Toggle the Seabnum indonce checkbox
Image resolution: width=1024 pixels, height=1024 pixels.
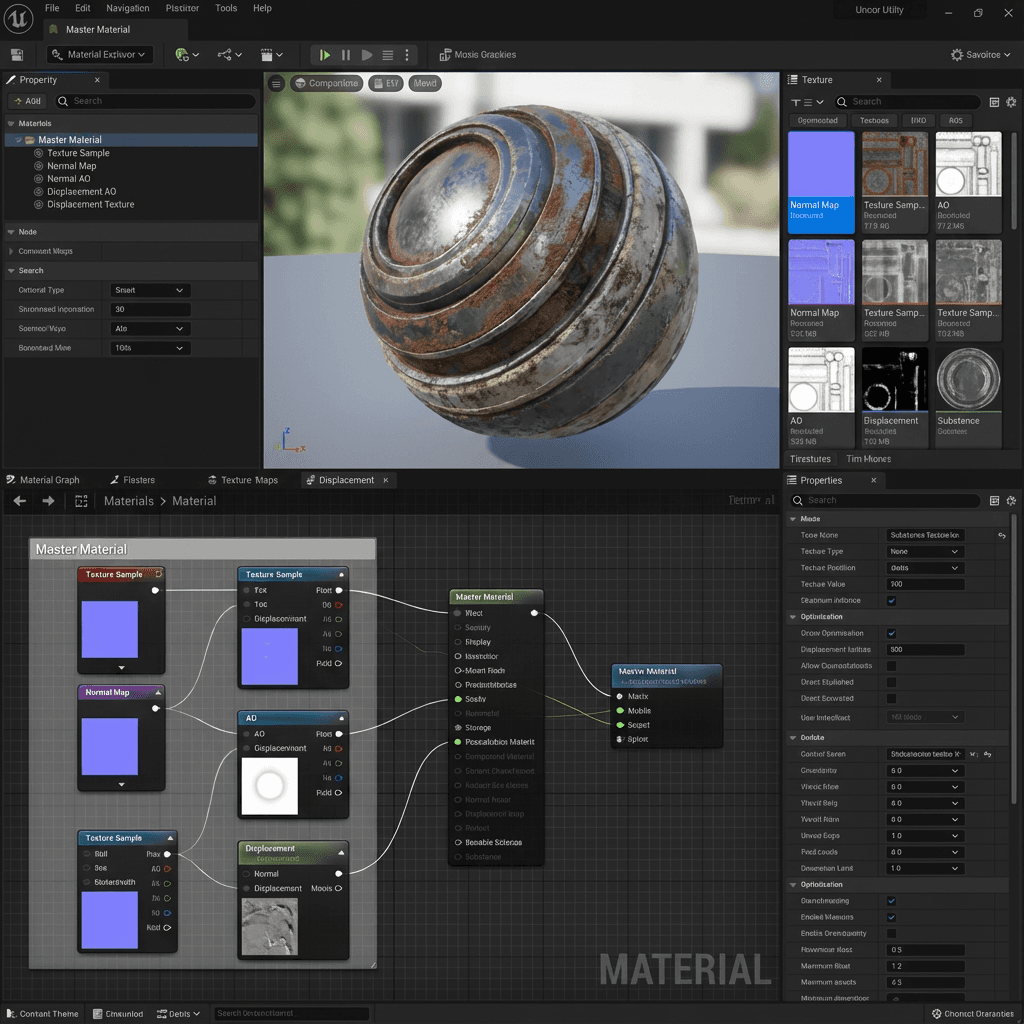[x=891, y=601]
